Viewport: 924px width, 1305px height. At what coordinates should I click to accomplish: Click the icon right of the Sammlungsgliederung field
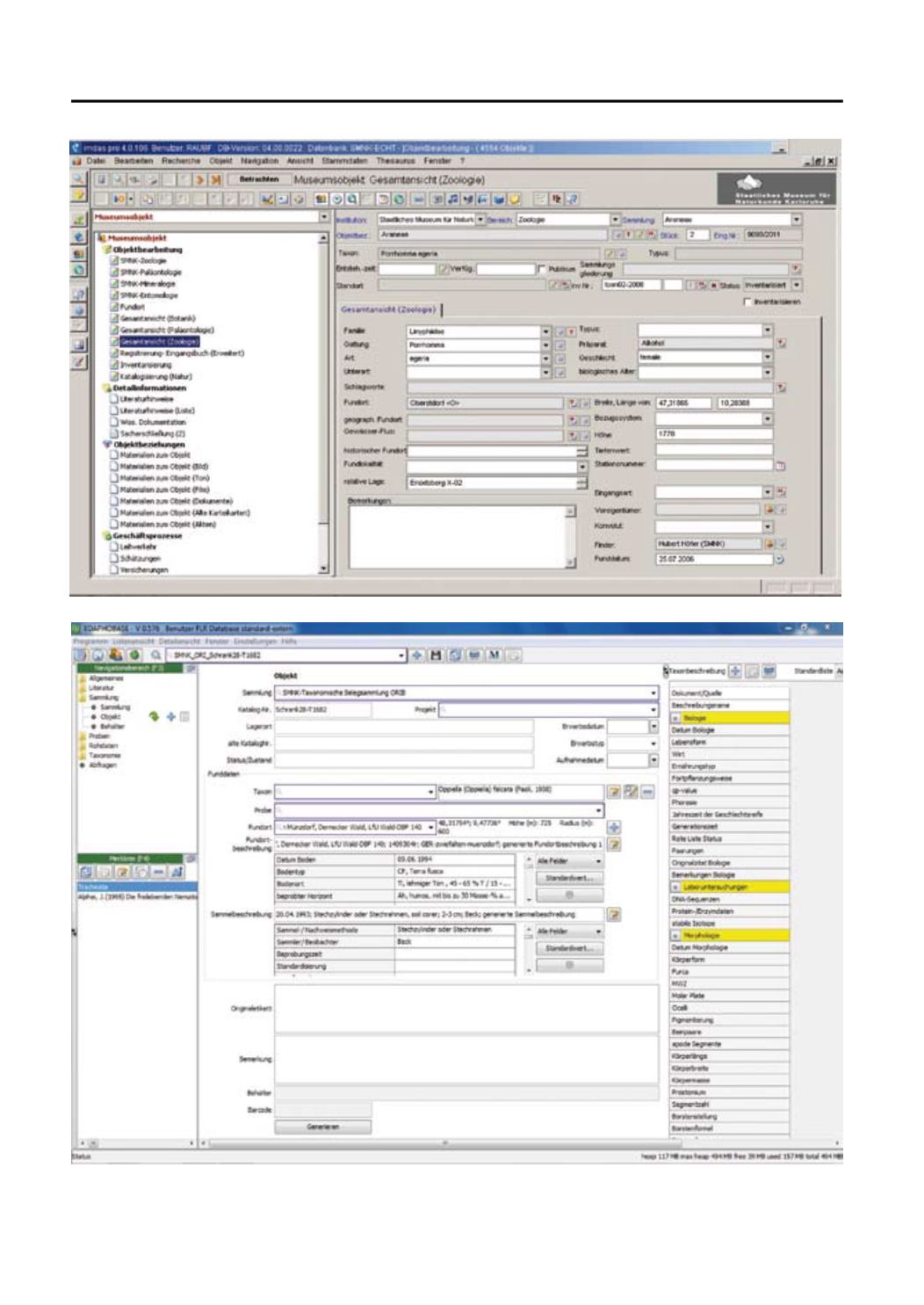click(x=796, y=269)
